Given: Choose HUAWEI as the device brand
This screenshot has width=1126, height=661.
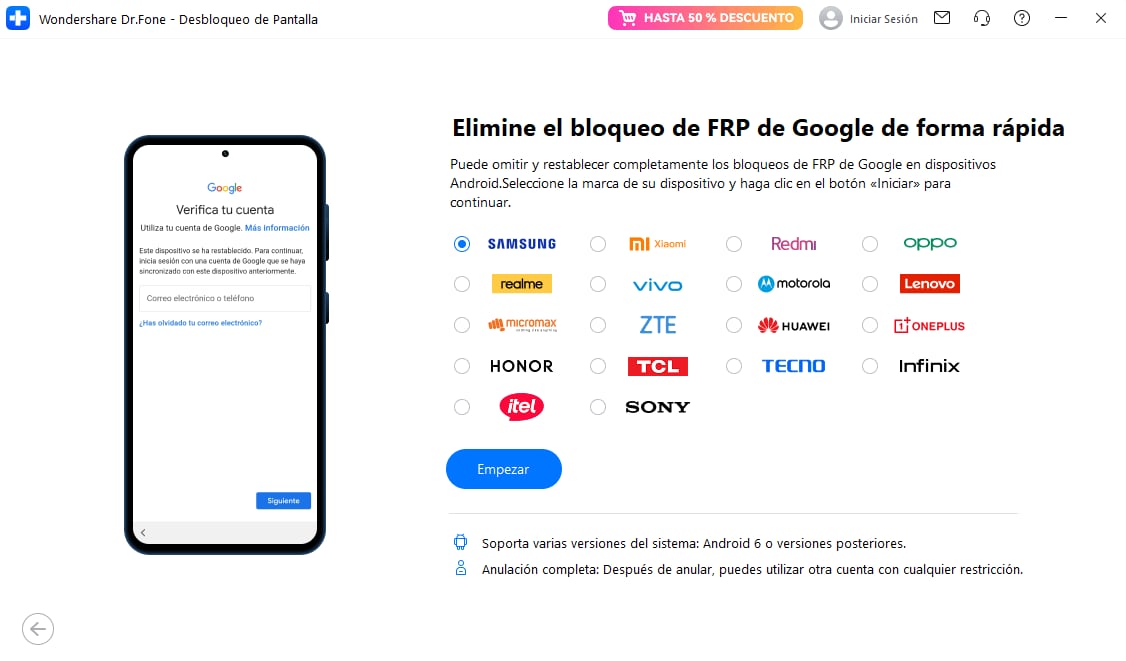Looking at the screenshot, I should [x=734, y=324].
